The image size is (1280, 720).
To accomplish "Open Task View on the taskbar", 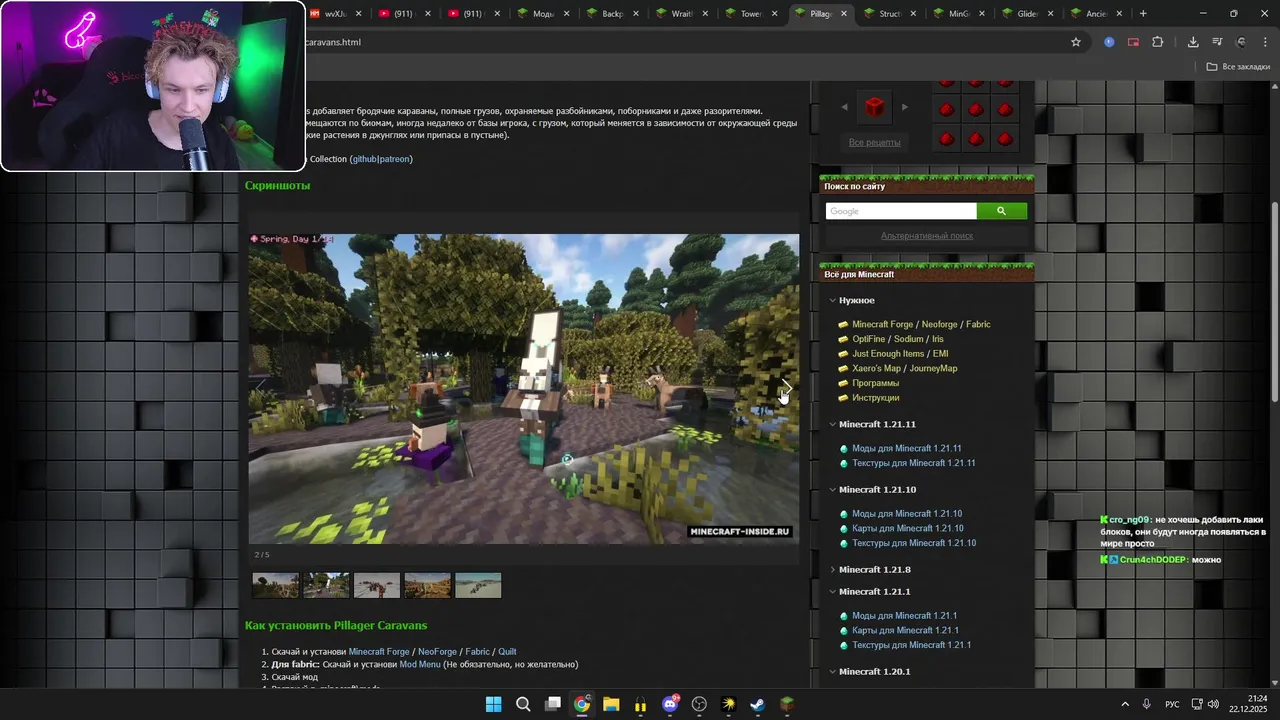I will tap(553, 704).
